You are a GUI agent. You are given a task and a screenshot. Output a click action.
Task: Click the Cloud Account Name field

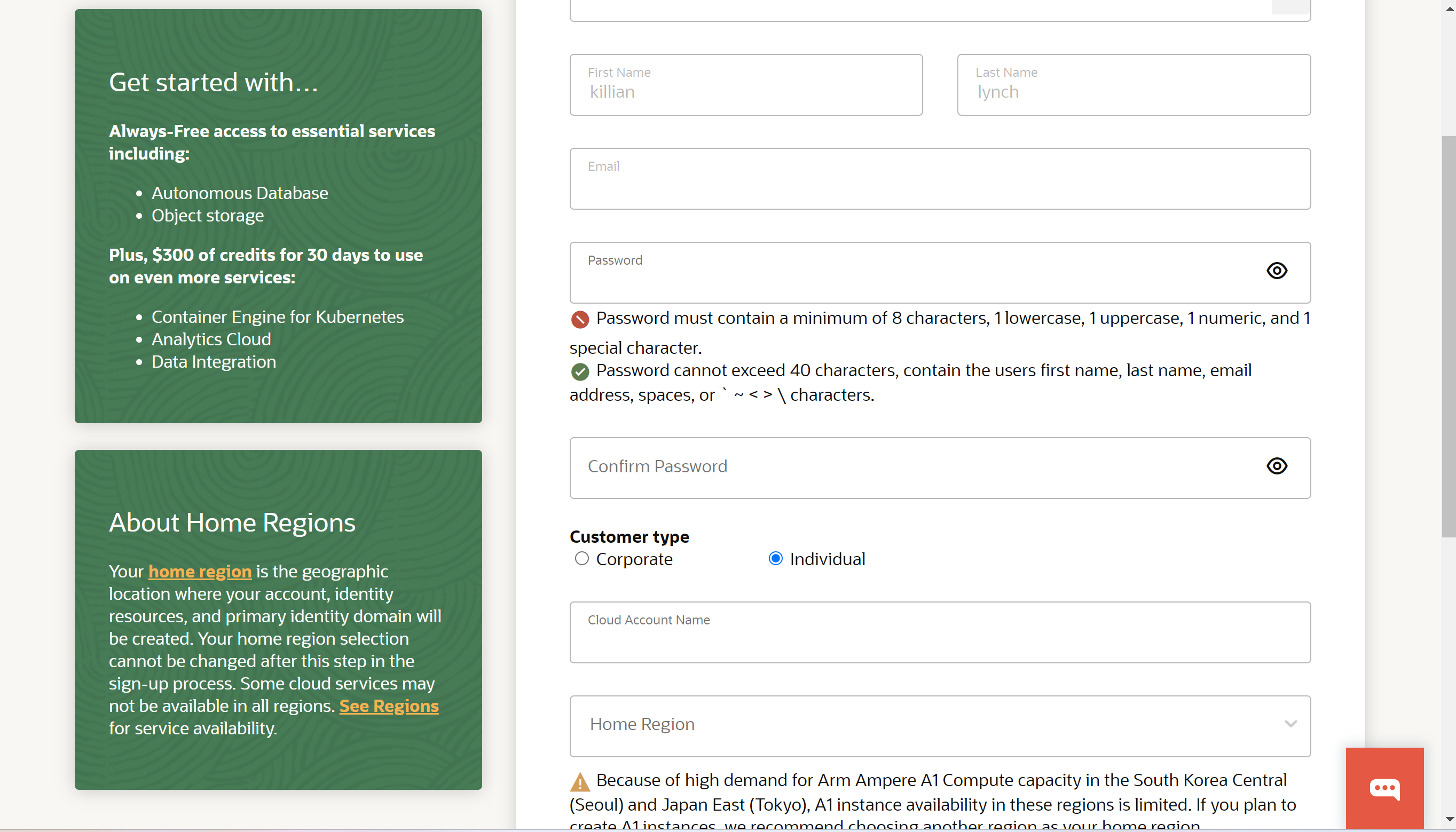940,632
